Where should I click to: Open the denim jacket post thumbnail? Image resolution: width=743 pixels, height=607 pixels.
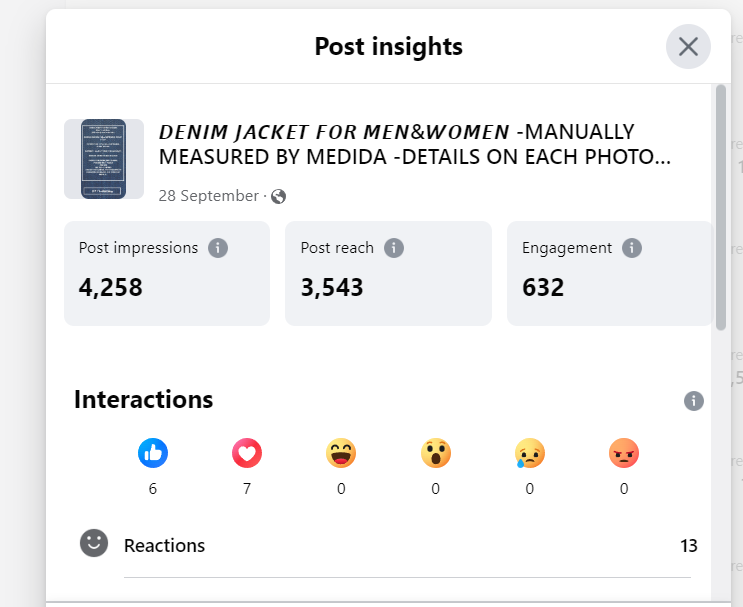click(x=104, y=159)
